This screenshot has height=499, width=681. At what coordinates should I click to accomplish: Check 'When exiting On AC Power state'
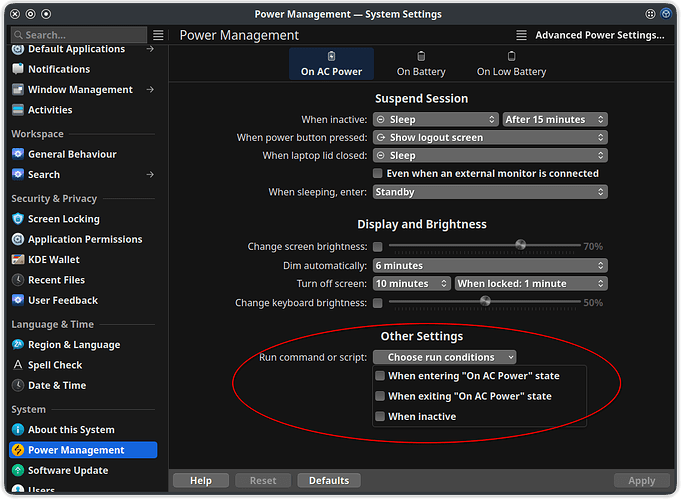380,397
